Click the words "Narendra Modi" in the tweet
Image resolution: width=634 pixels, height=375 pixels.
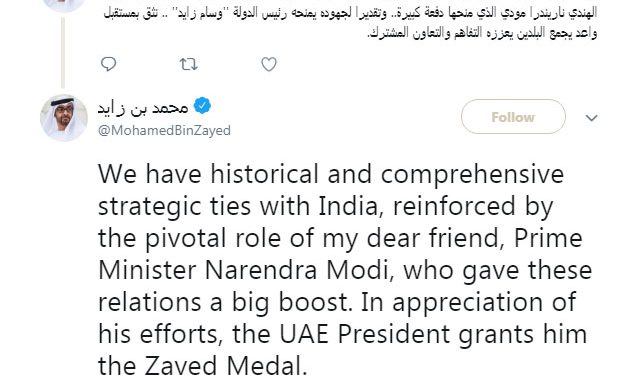(x=298, y=270)
